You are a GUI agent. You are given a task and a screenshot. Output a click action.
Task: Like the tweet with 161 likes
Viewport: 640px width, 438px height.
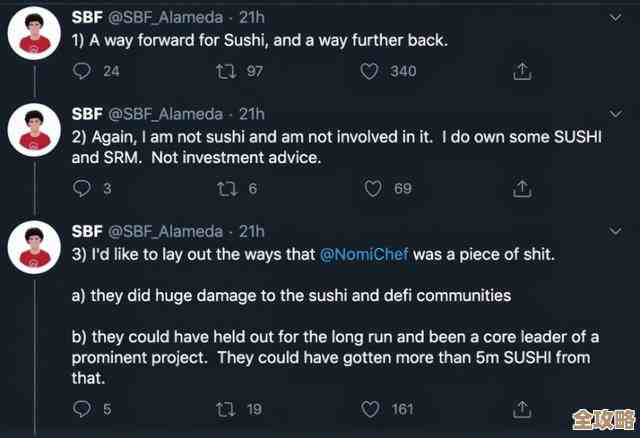(x=369, y=408)
